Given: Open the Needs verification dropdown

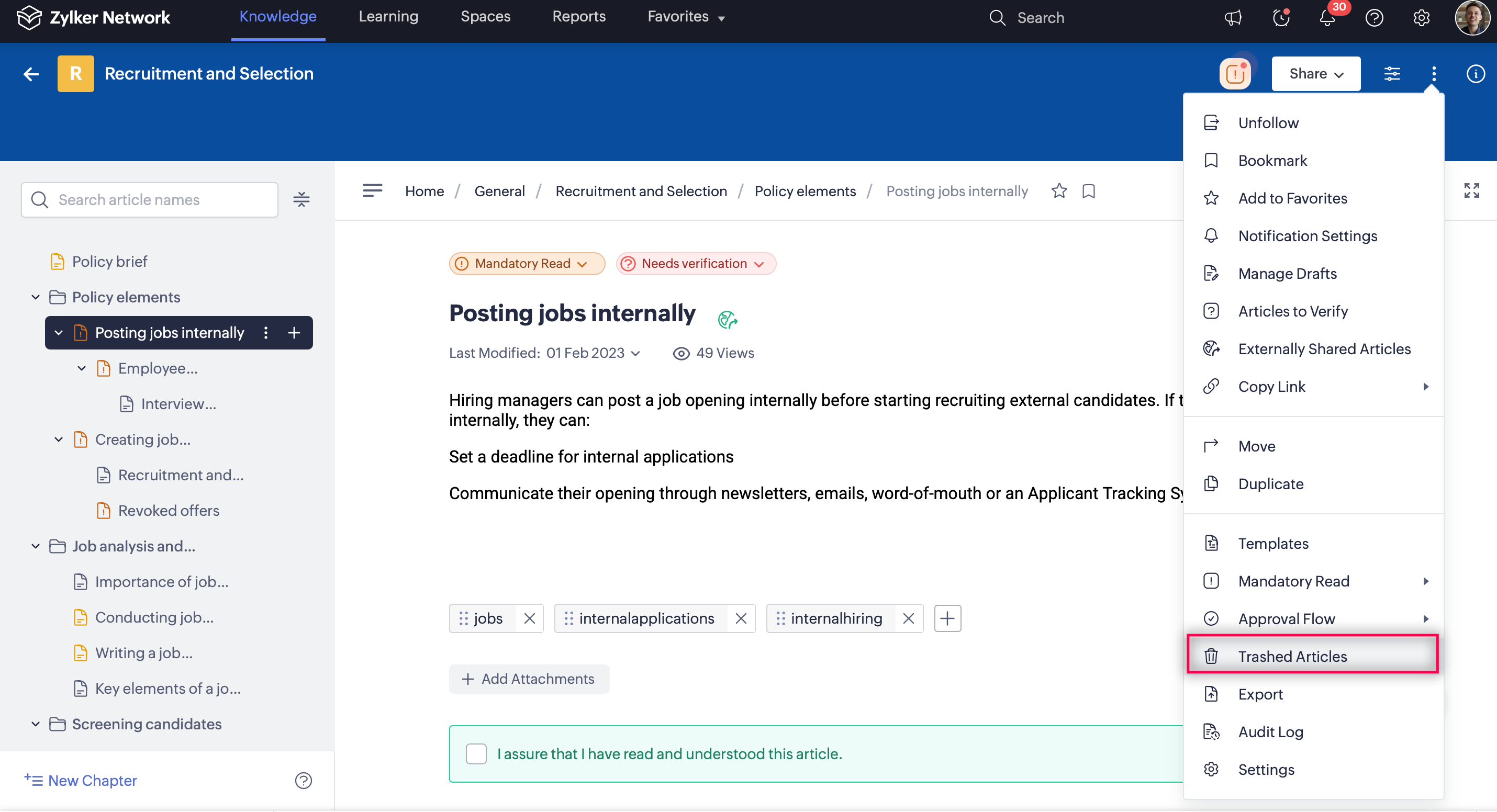Looking at the screenshot, I should coord(696,264).
